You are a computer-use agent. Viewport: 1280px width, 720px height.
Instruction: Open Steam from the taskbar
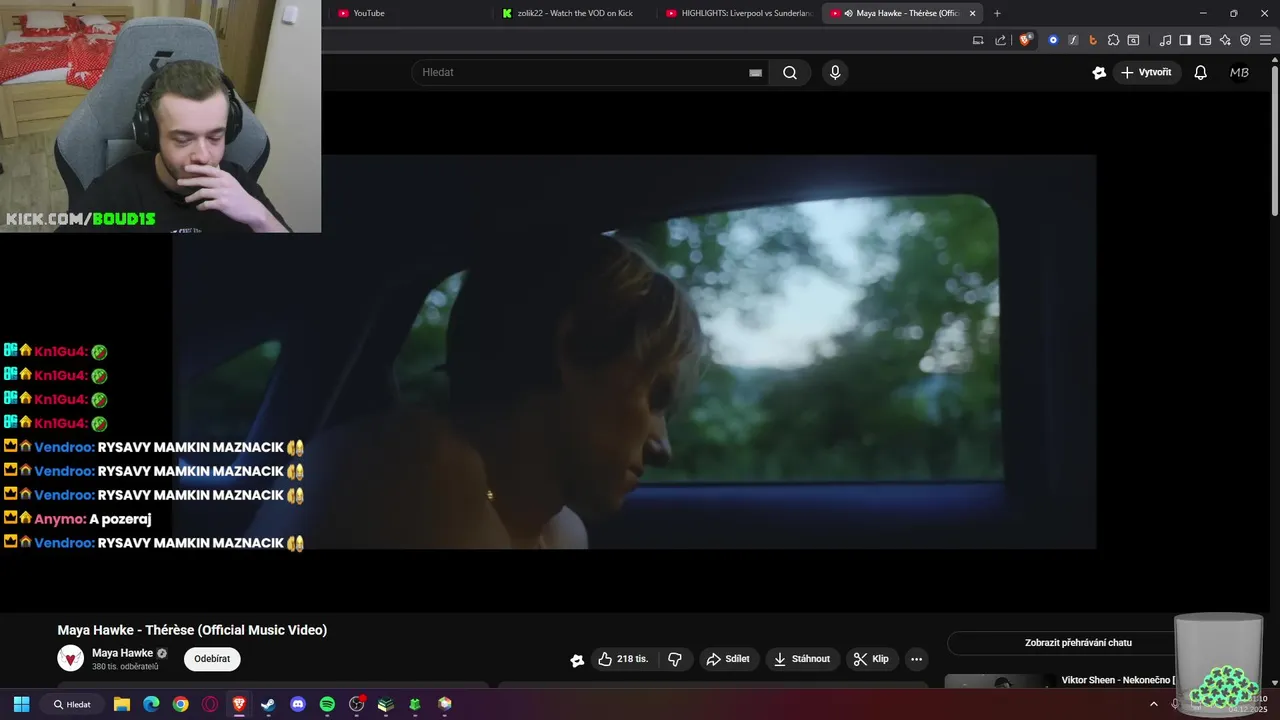[x=268, y=704]
